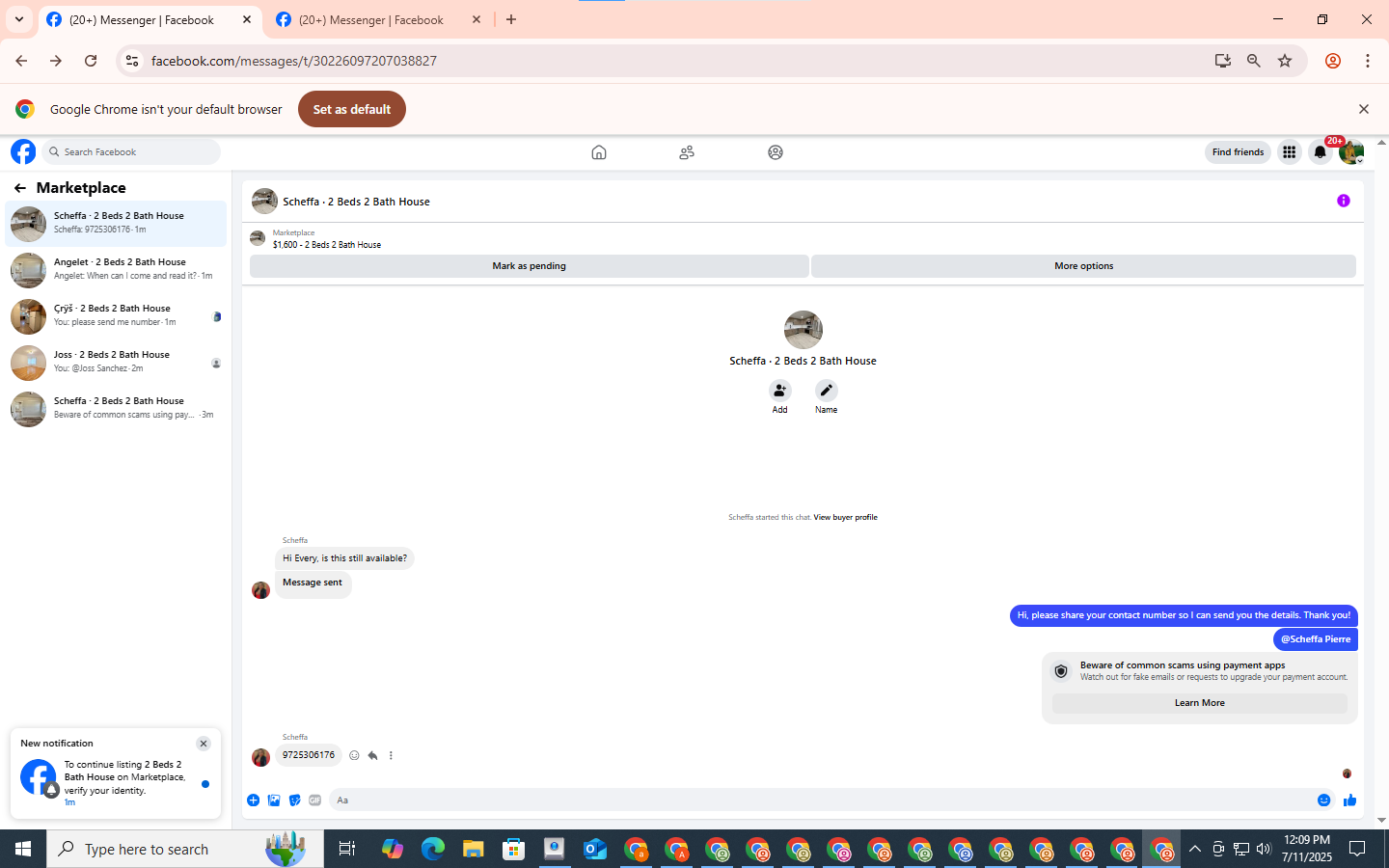The image size is (1389, 868).
Task: Open the Angelet 2 Beds 2 Bath House chat
Action: pyautogui.click(x=116, y=270)
